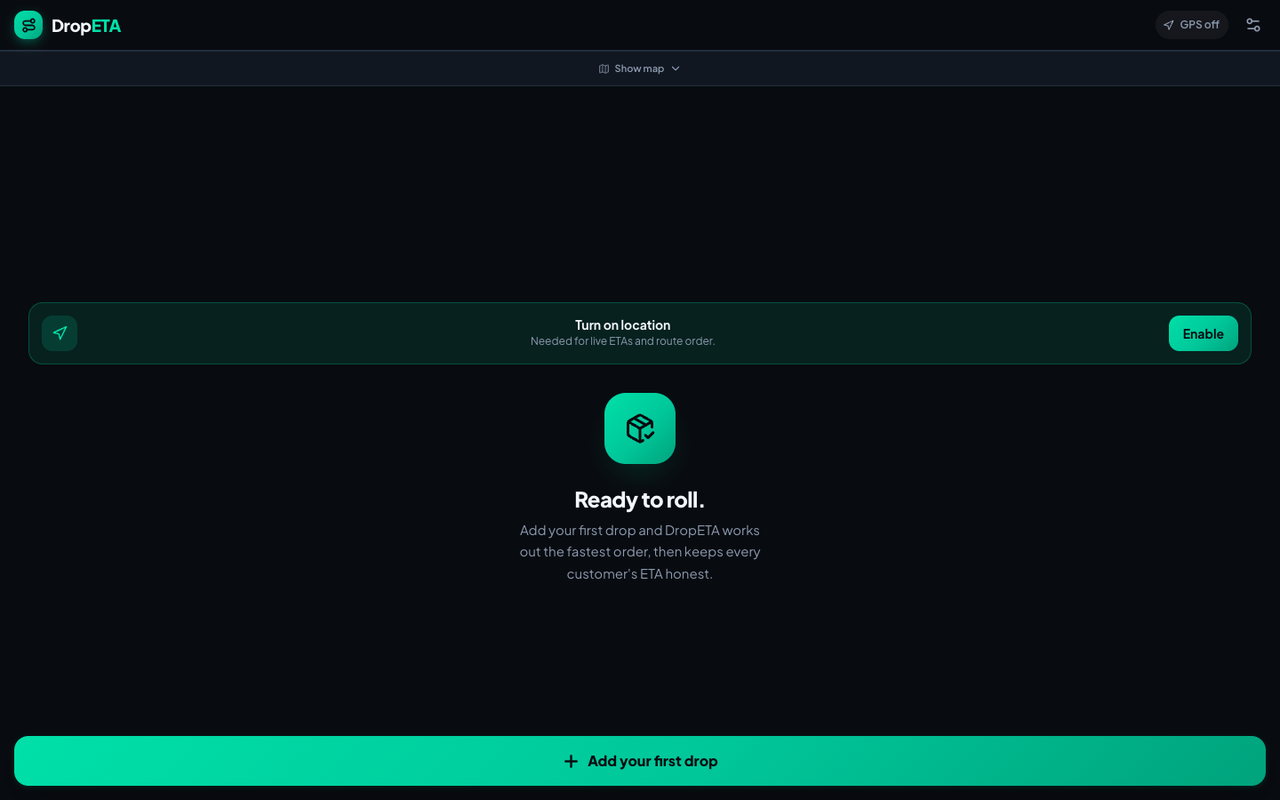Click Add your first drop button
Image resolution: width=1280 pixels, height=800 pixels.
(x=640, y=761)
